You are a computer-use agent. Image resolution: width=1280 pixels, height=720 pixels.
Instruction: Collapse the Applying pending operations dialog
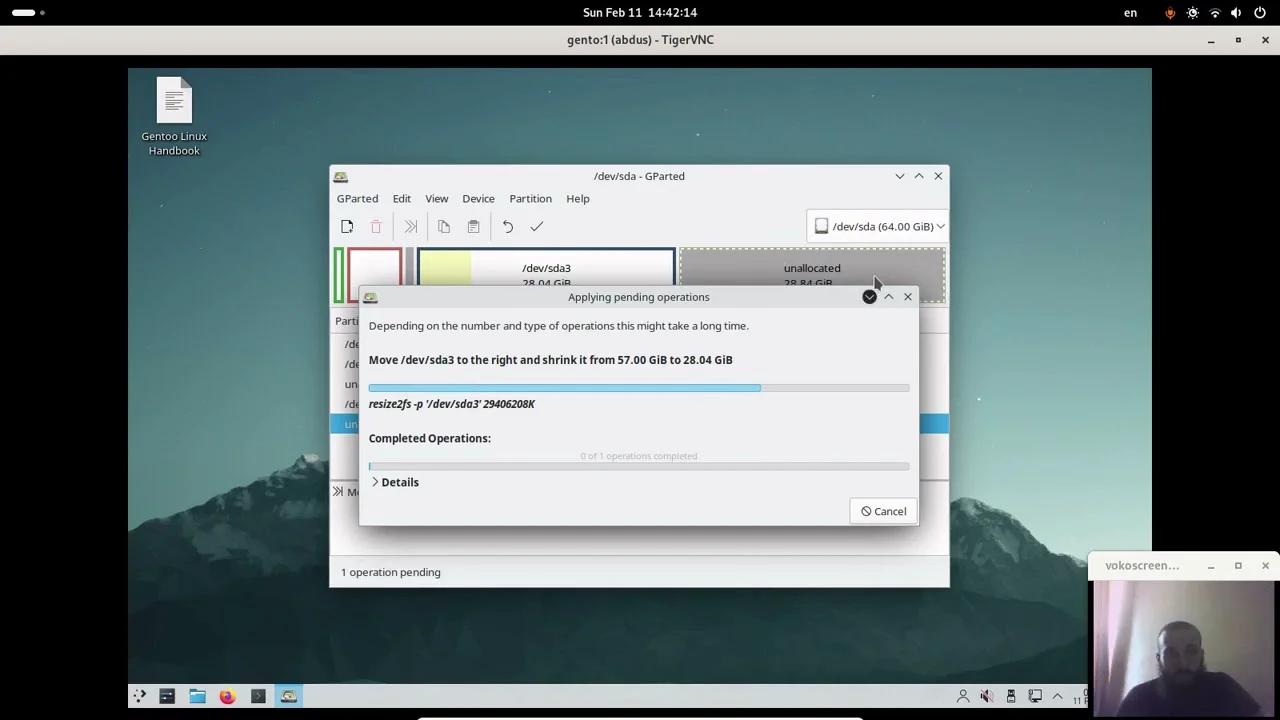click(x=888, y=296)
